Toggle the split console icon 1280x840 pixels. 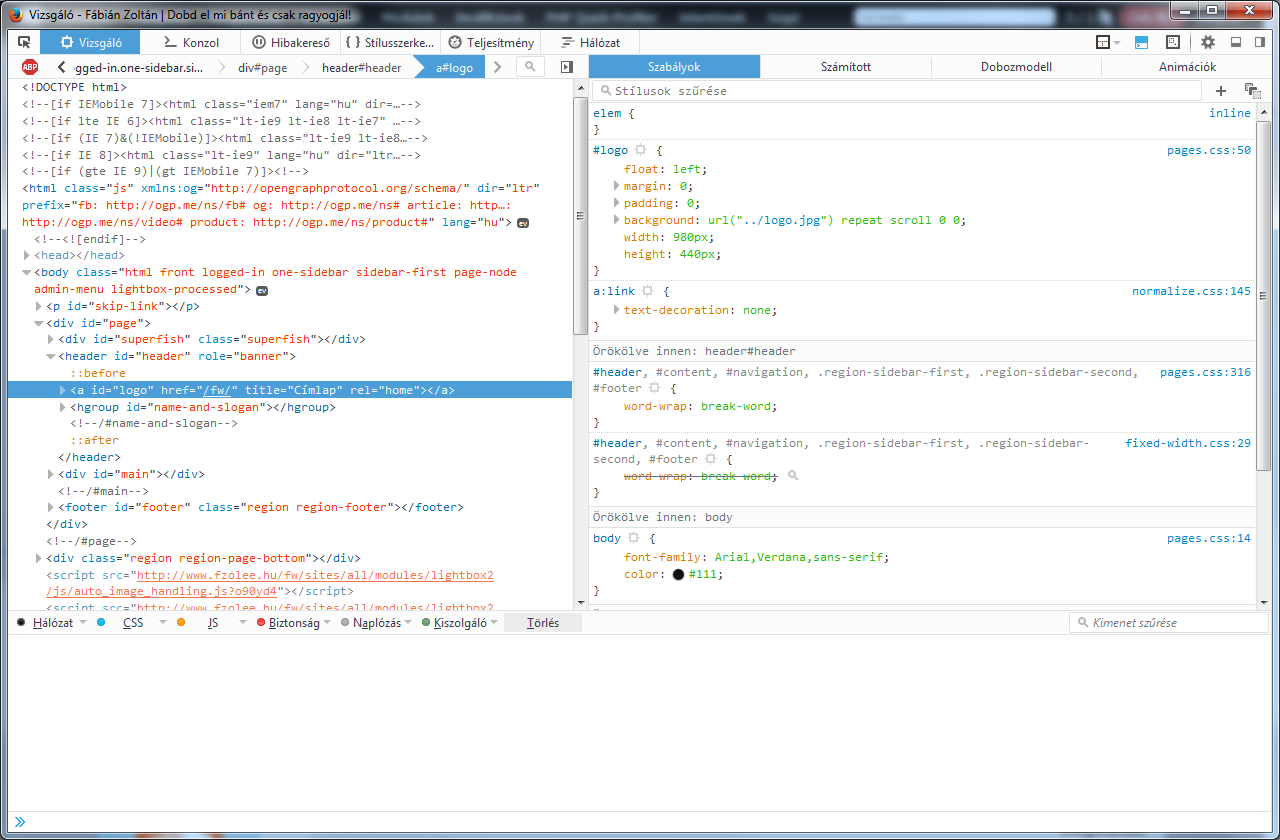coord(1143,42)
